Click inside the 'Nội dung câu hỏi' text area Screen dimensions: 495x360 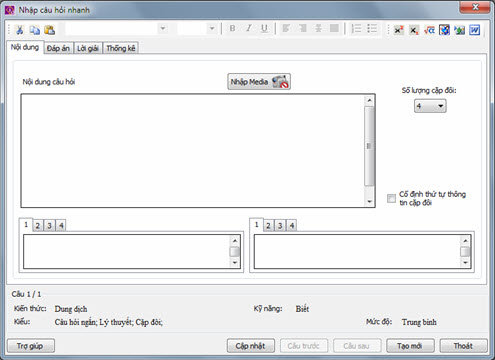(193, 151)
